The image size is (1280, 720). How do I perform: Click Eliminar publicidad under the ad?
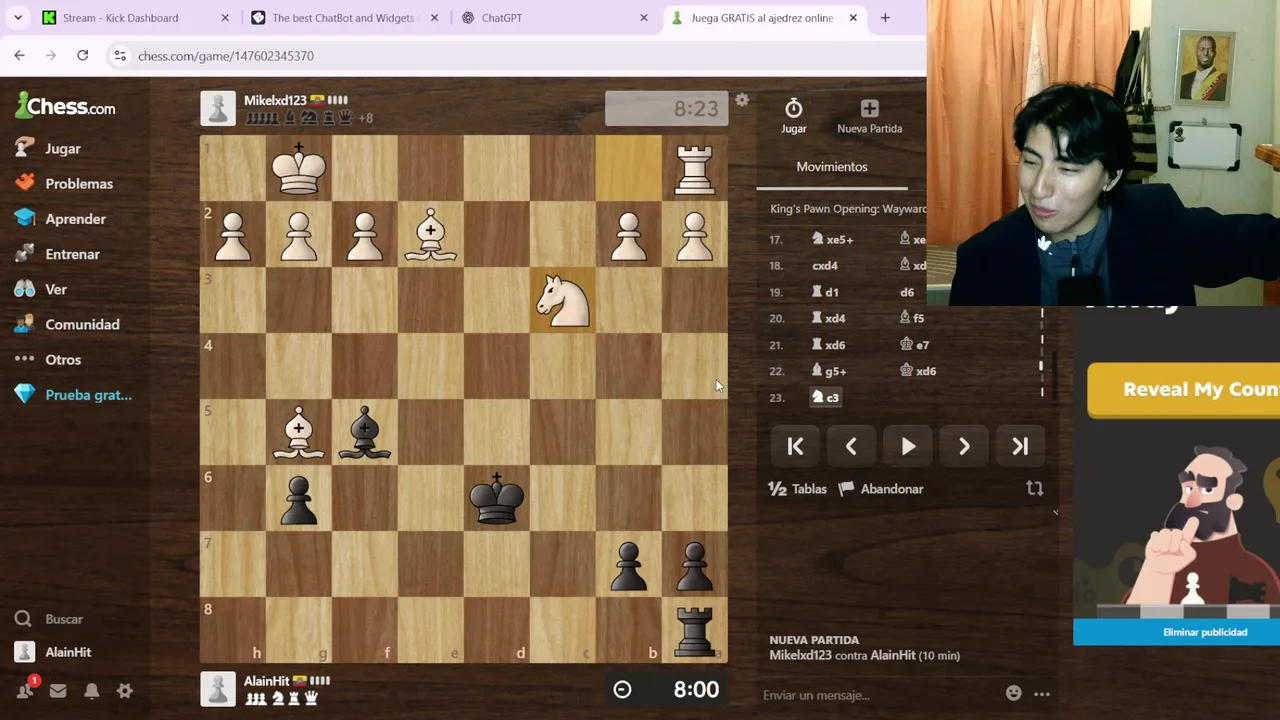pos(1205,632)
